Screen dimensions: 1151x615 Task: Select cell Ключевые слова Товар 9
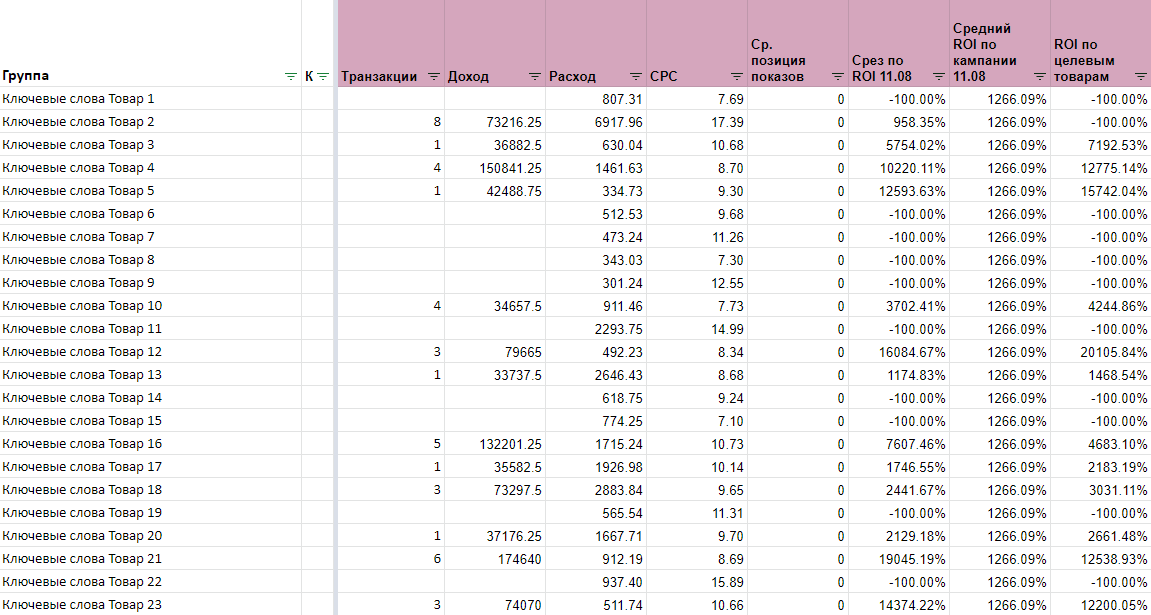coord(150,283)
